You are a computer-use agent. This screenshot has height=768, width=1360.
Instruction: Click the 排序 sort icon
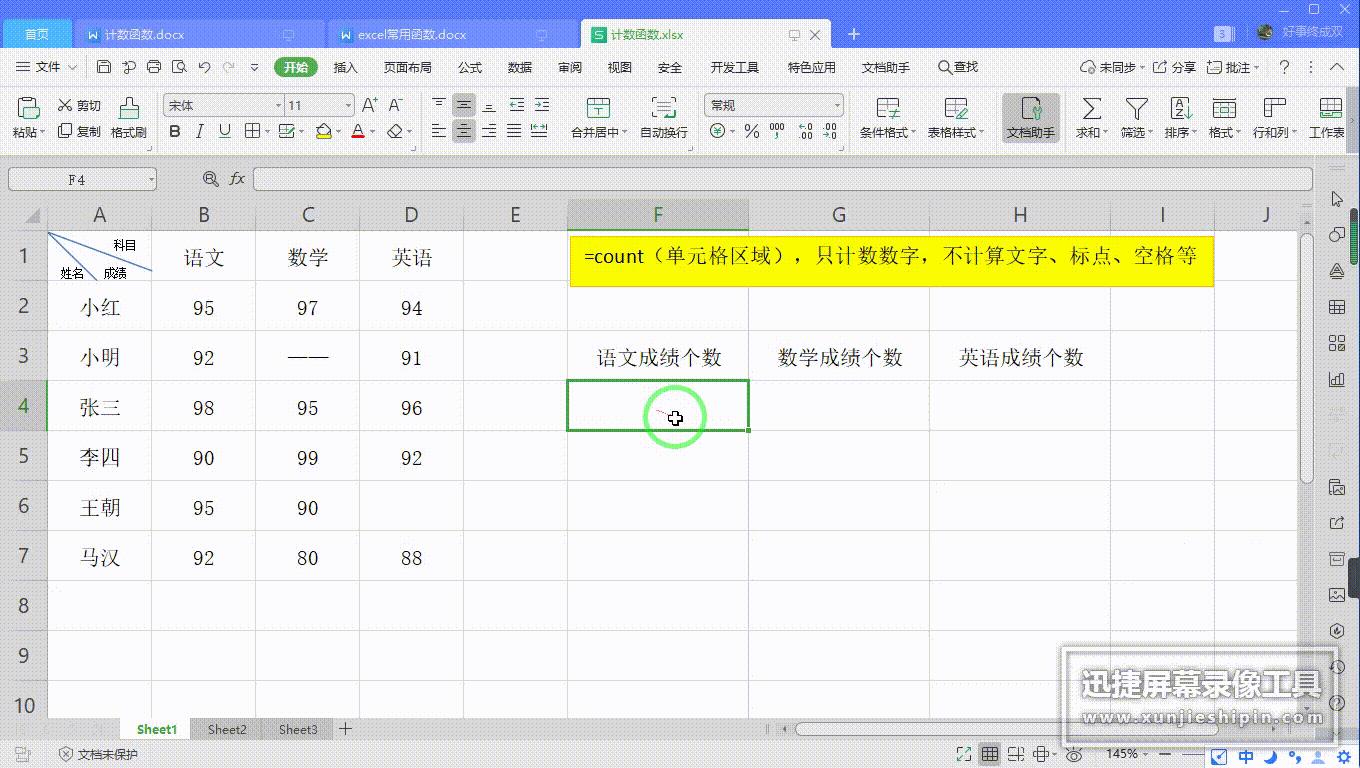(1181, 108)
